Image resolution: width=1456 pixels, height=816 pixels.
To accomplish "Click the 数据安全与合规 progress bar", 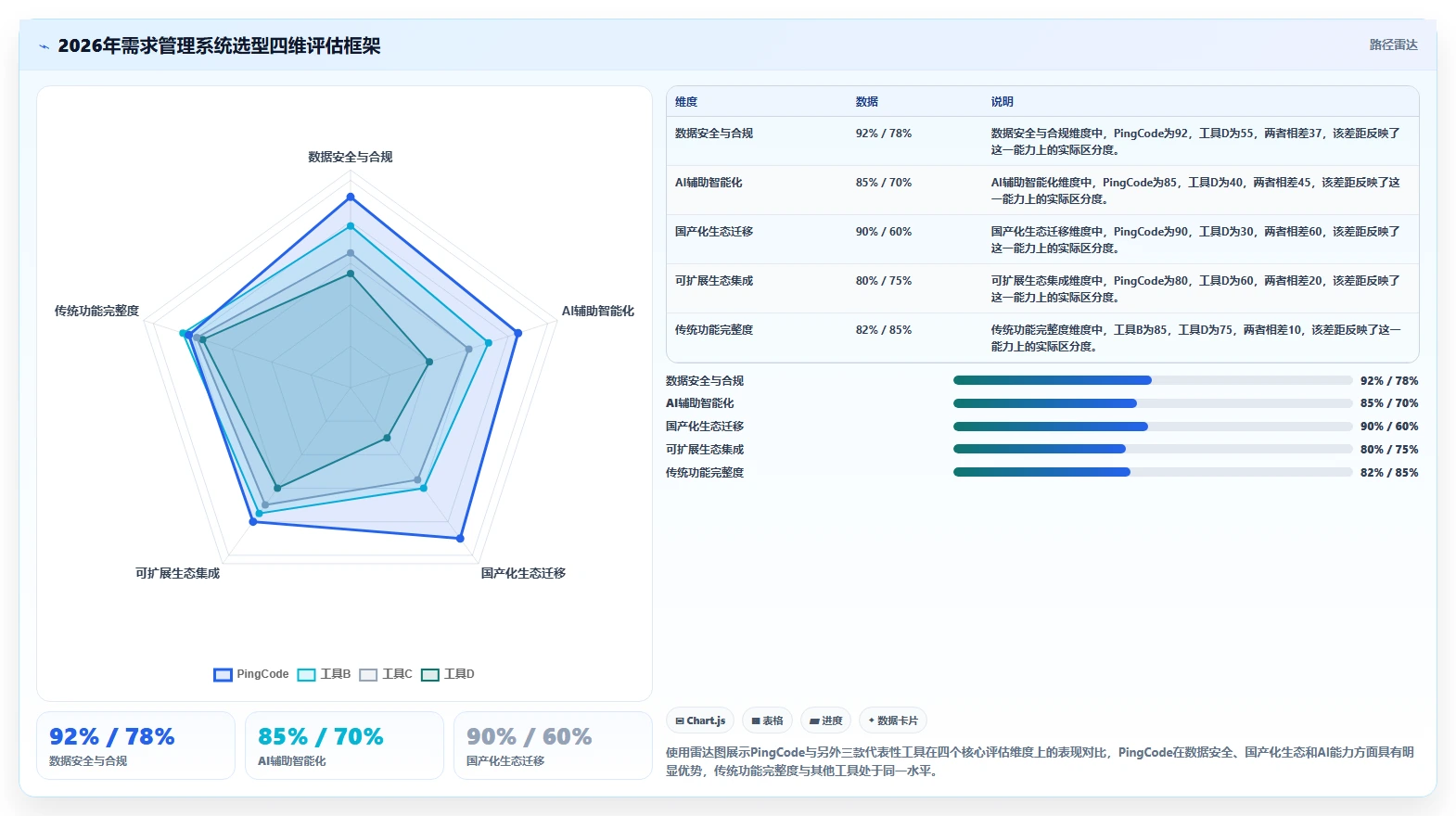I will point(1153,380).
